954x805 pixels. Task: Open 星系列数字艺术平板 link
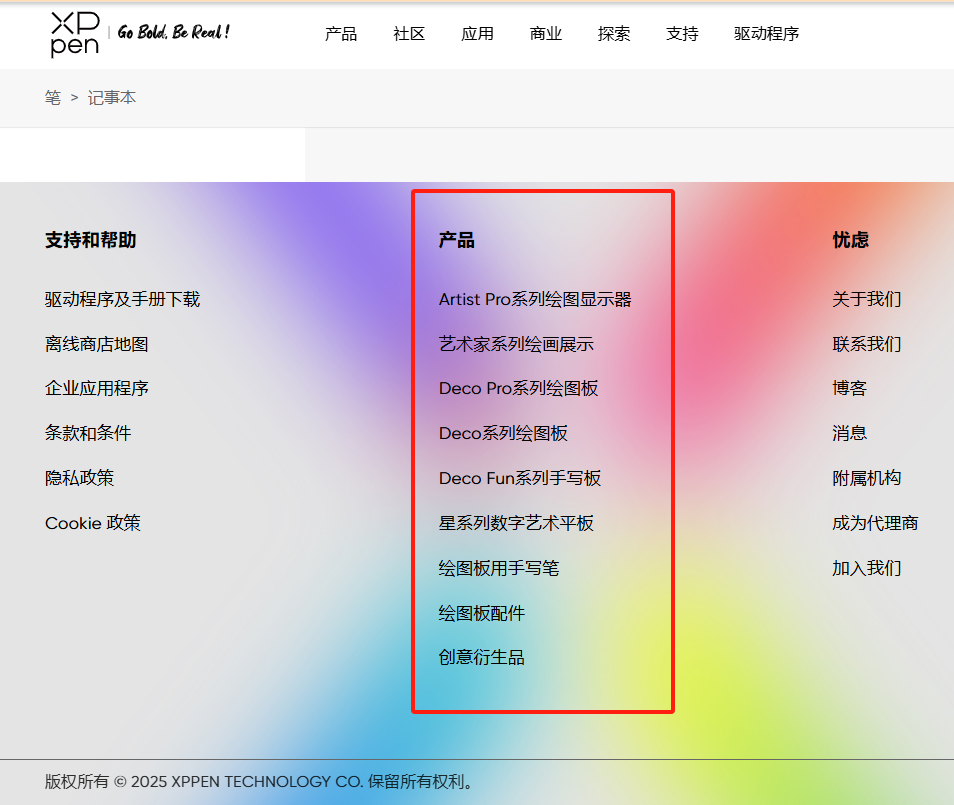click(x=516, y=523)
